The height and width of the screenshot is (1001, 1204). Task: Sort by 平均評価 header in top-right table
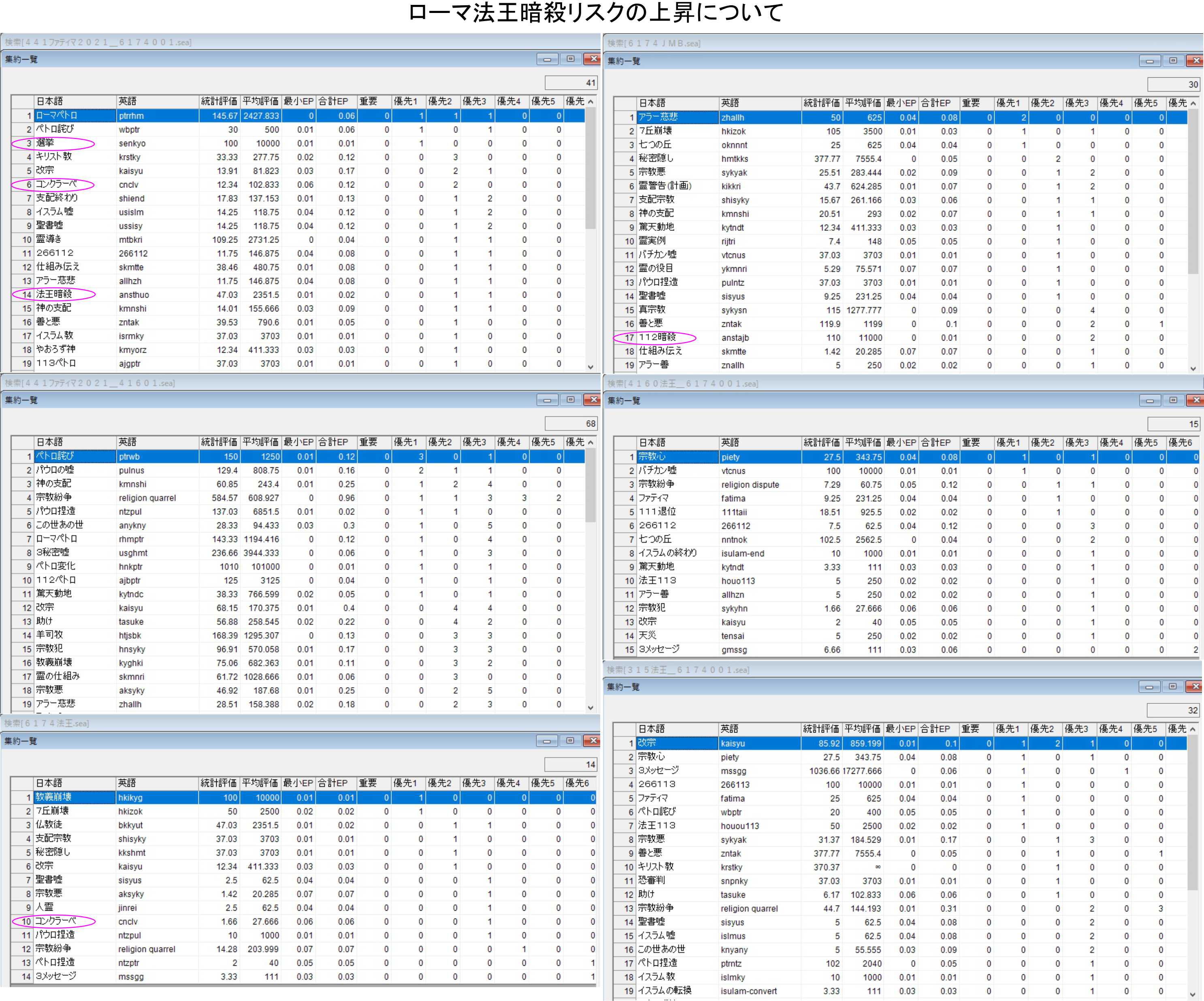pyautogui.click(x=863, y=102)
